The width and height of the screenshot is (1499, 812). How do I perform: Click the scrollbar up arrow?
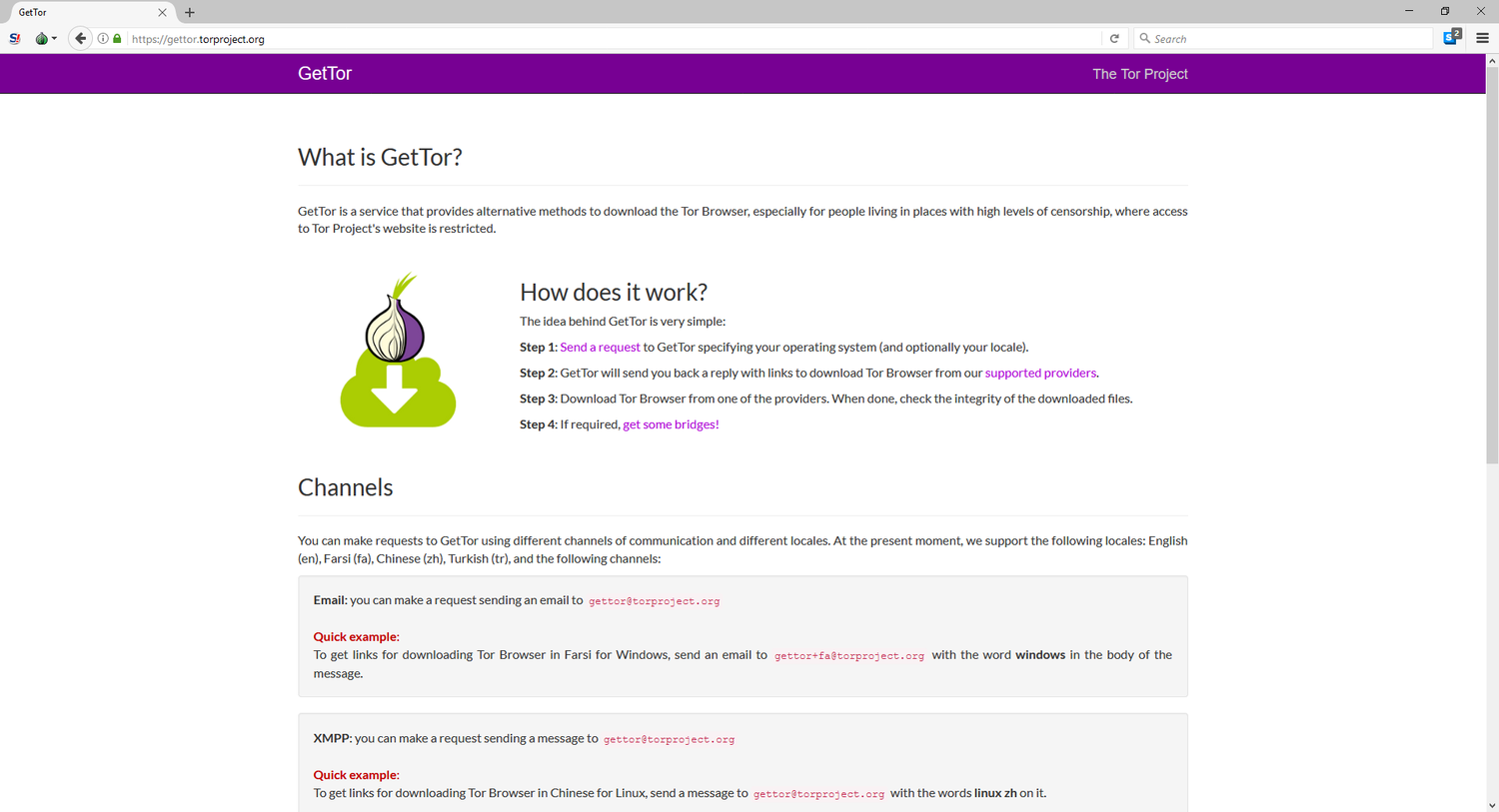pyautogui.click(x=1492, y=61)
